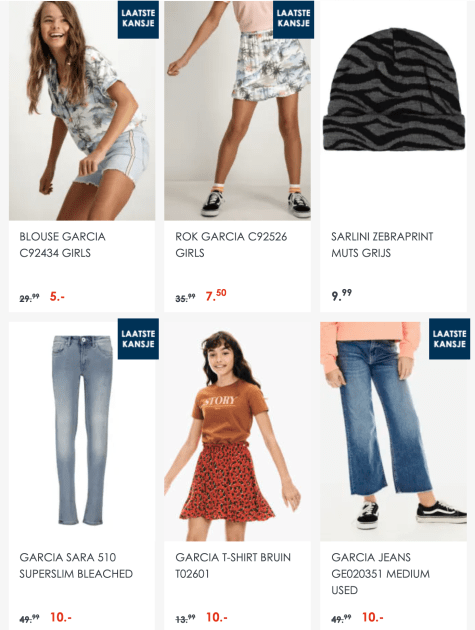Click the 10.- sale price under T-shirt bruin
Viewport: 475px width, 630px height.
click(217, 617)
